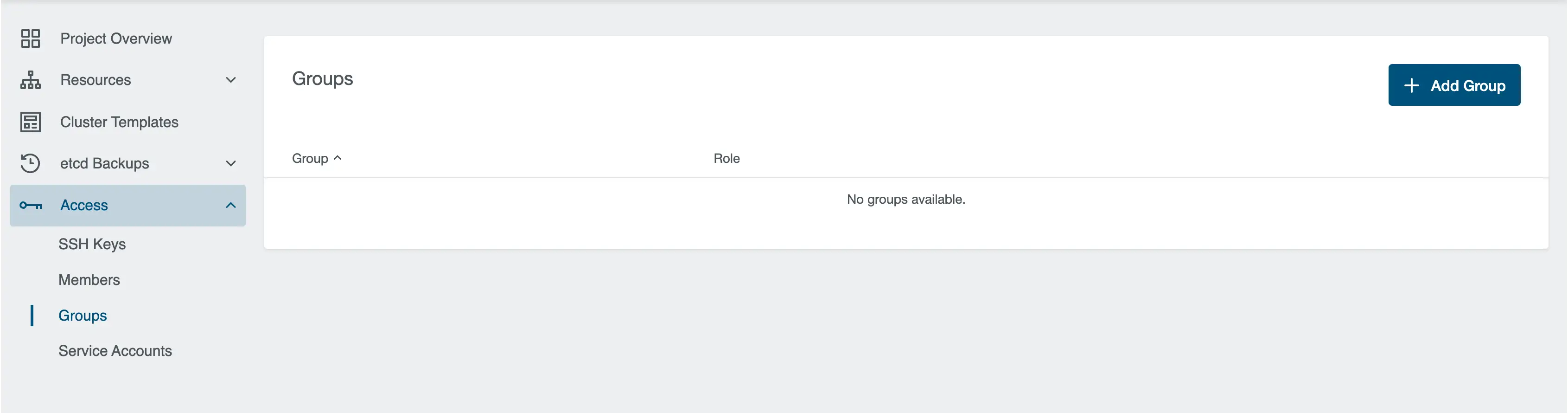Click the Project Overview grid icon
1568x413 pixels.
click(x=31, y=38)
